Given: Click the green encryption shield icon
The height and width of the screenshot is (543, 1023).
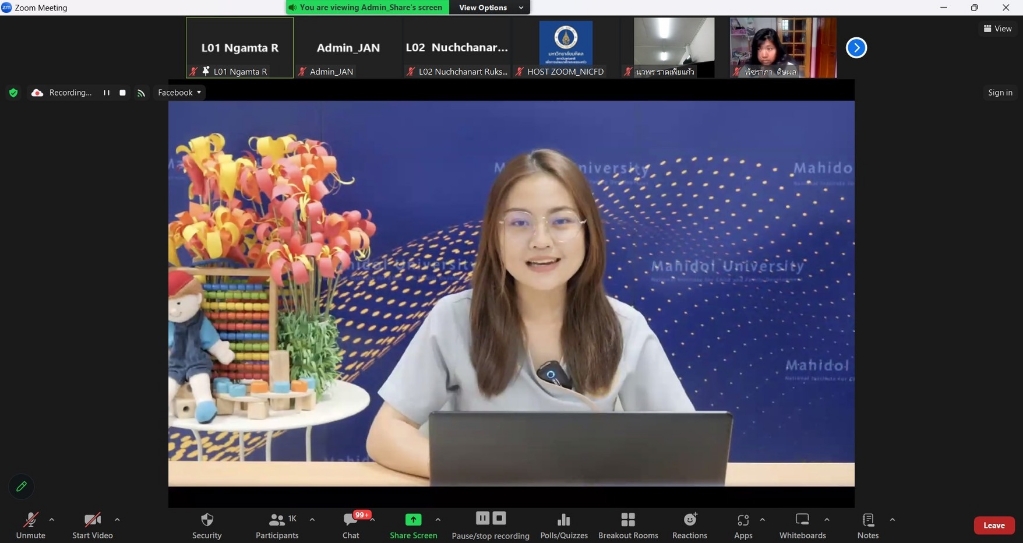Looking at the screenshot, I should (13, 93).
